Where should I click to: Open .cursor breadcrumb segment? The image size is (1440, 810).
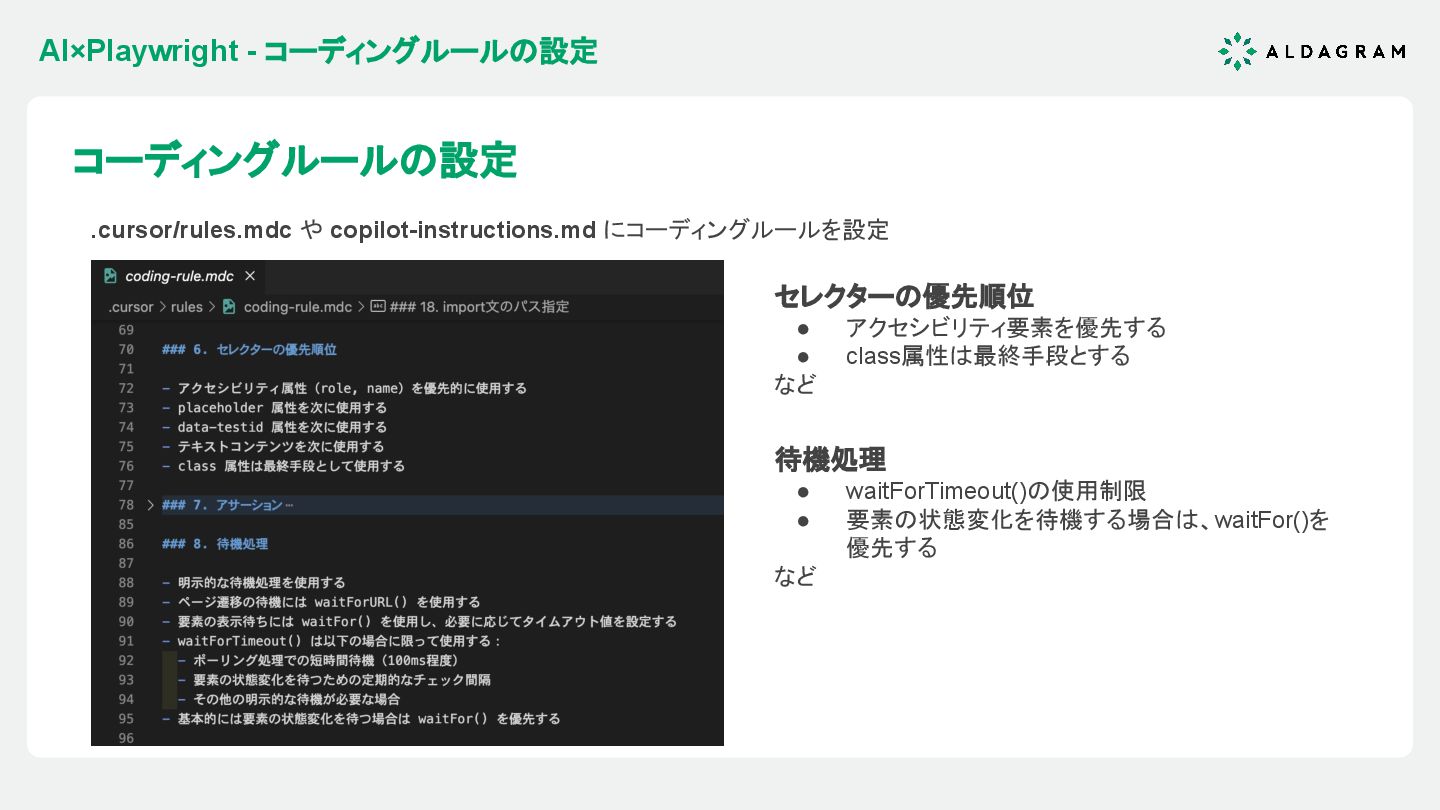[x=130, y=307]
